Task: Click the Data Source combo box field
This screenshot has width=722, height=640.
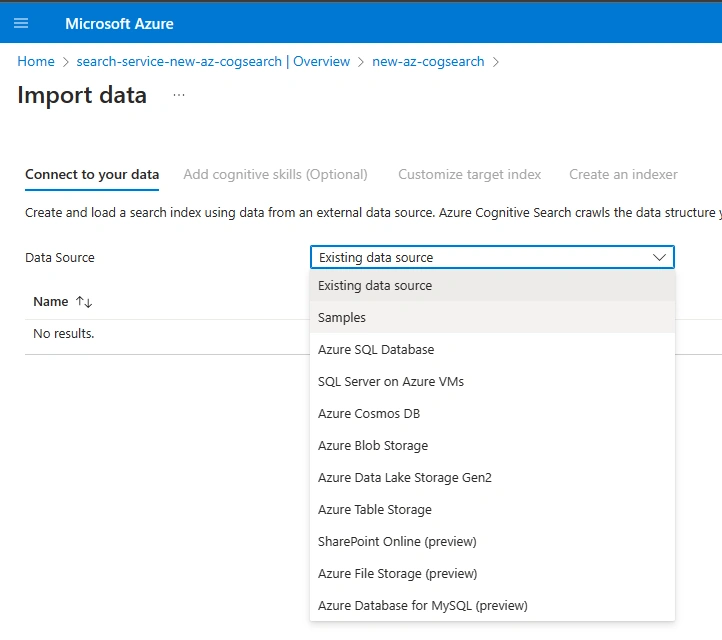Action: coord(492,257)
